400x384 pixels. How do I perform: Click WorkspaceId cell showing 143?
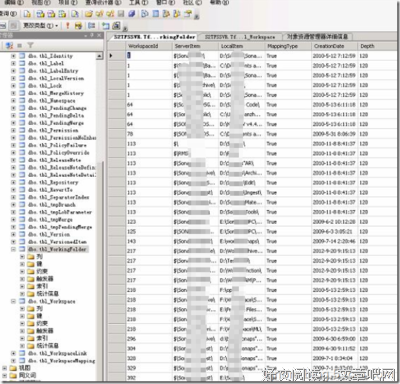[x=149, y=241]
